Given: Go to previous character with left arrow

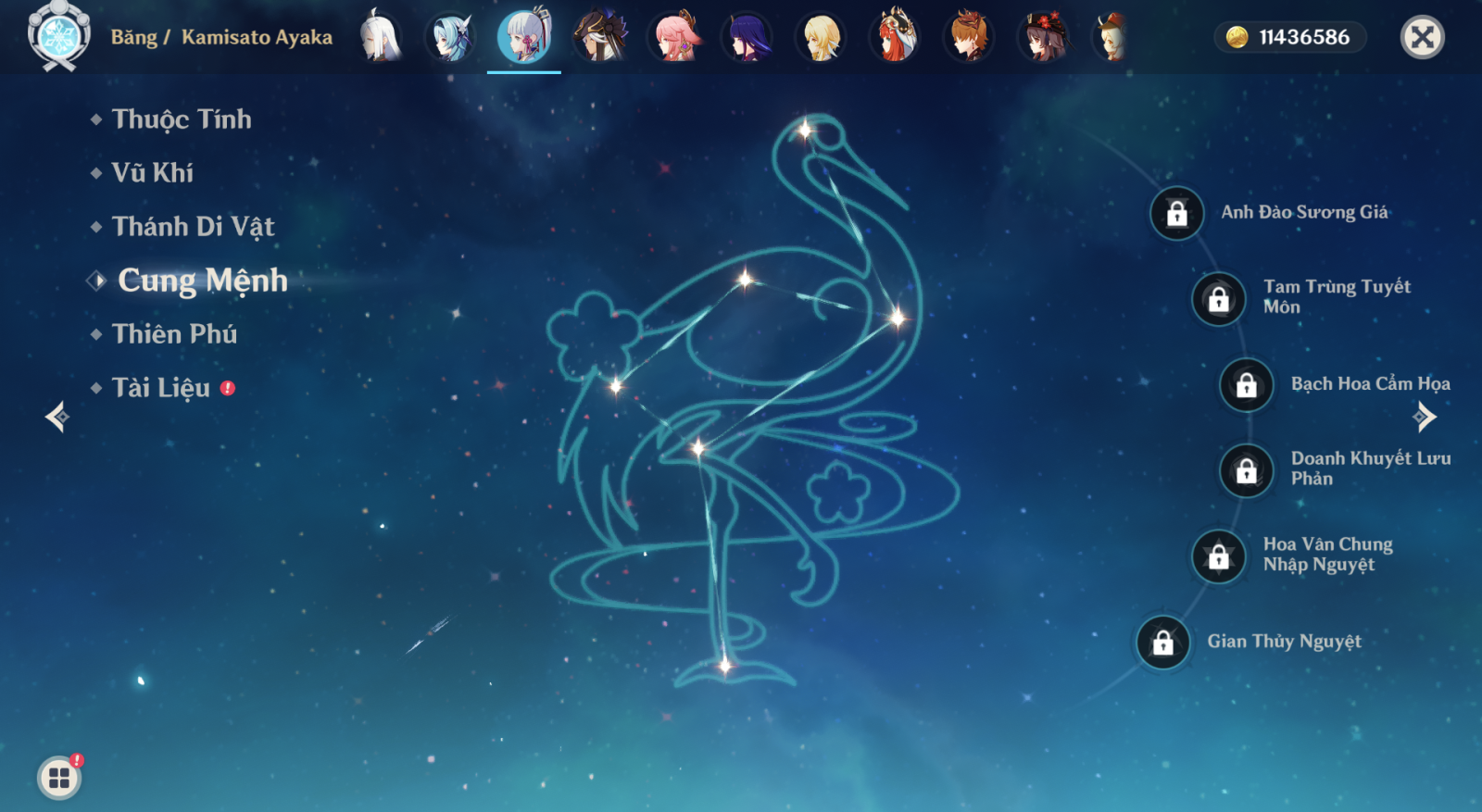Looking at the screenshot, I should [x=57, y=417].
